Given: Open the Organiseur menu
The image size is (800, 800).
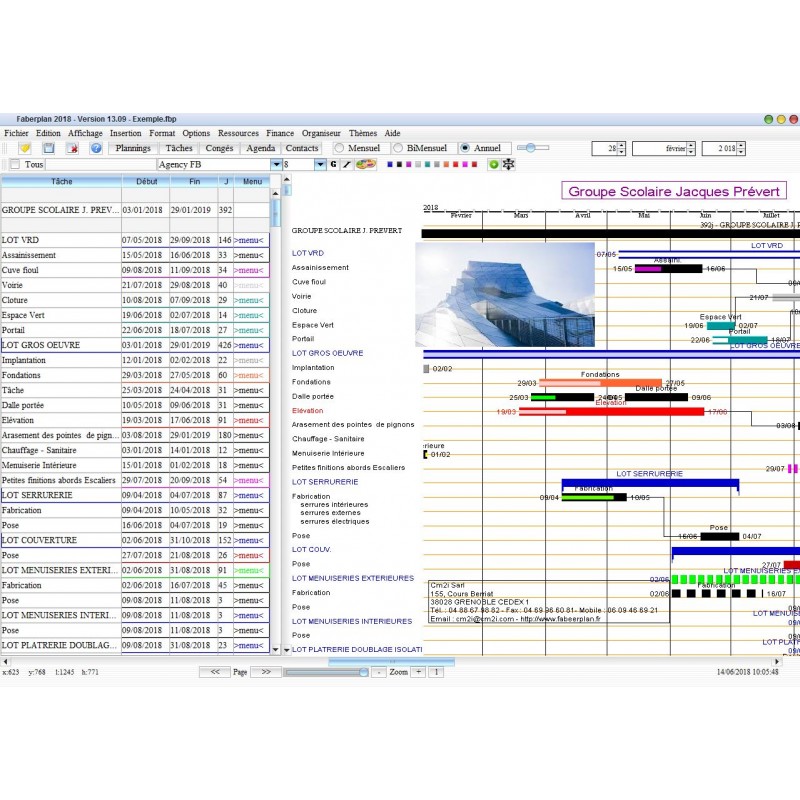Looking at the screenshot, I should tap(321, 133).
